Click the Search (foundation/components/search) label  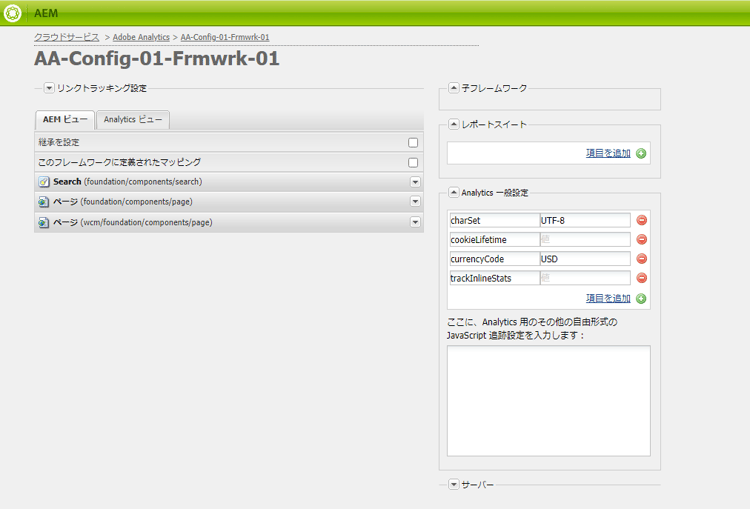[128, 182]
